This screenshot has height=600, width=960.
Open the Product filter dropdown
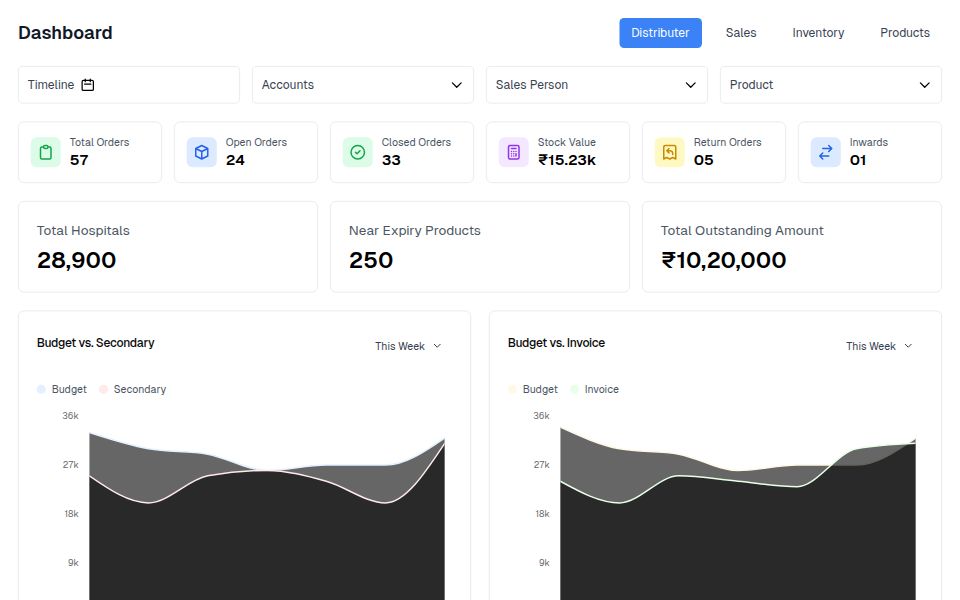[830, 85]
